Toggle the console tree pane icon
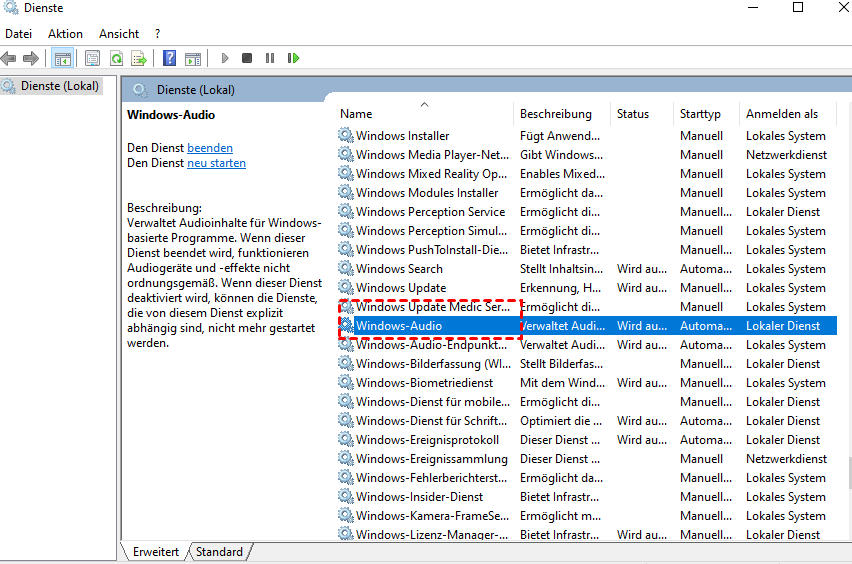 tap(62, 59)
